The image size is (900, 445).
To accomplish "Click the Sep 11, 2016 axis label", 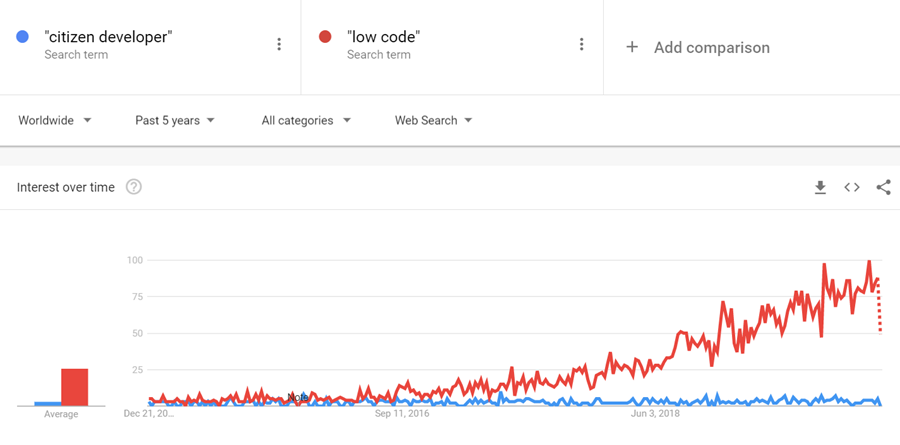I will pos(402,413).
